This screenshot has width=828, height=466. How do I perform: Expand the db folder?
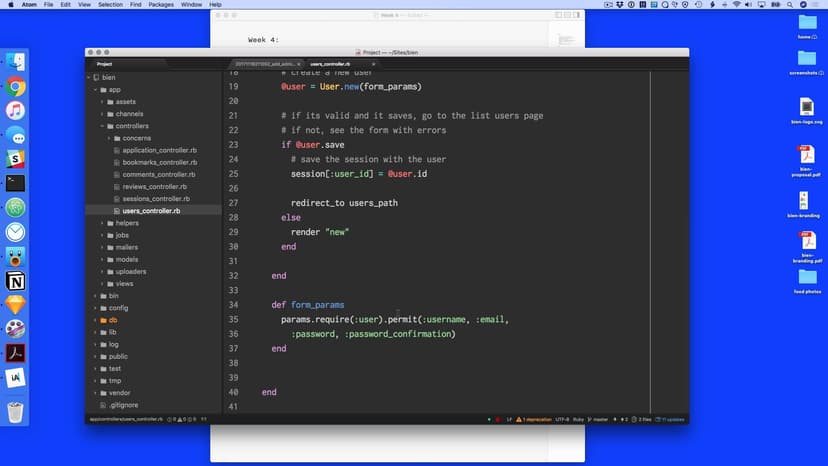pos(96,320)
